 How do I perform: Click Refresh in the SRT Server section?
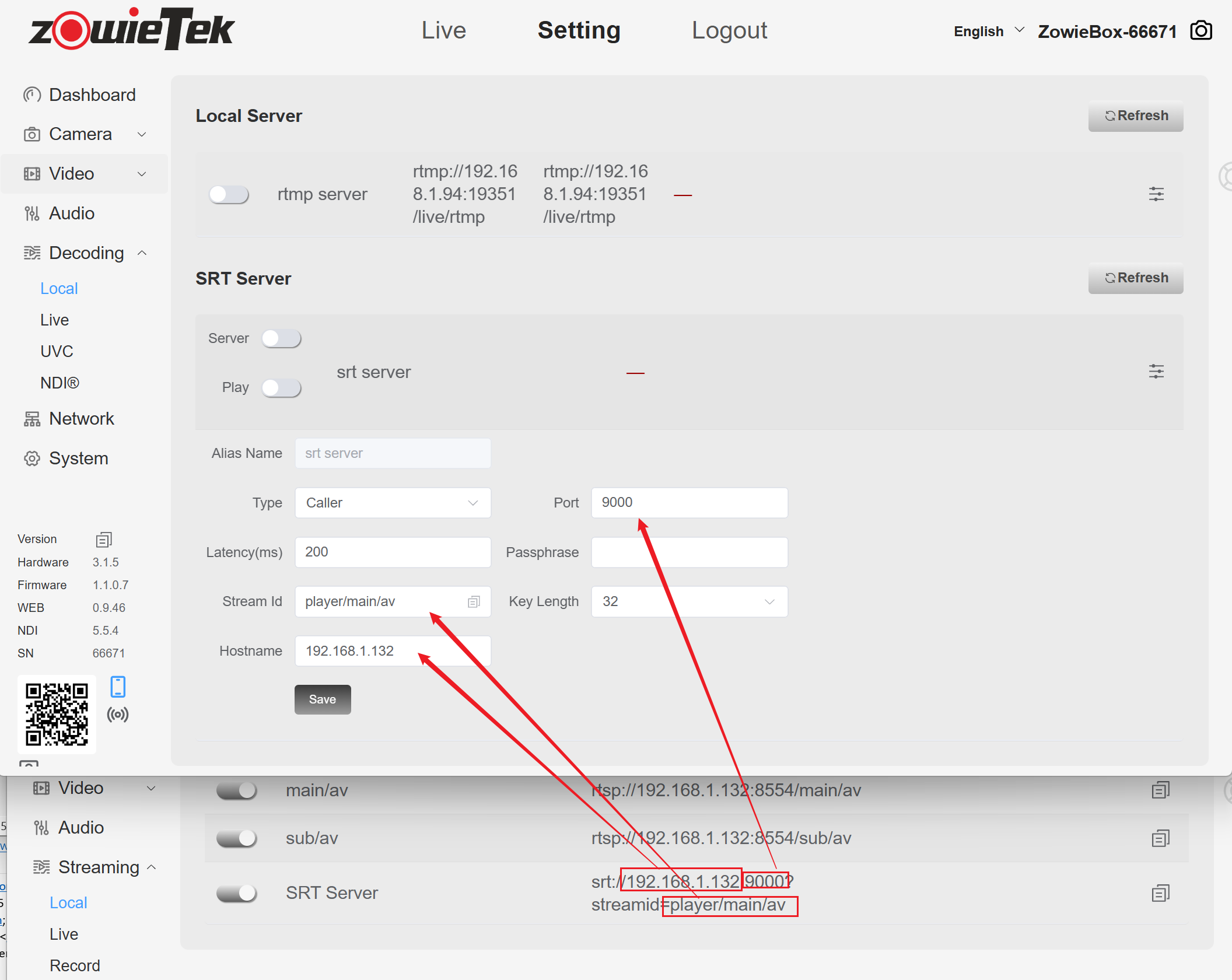[1135, 278]
